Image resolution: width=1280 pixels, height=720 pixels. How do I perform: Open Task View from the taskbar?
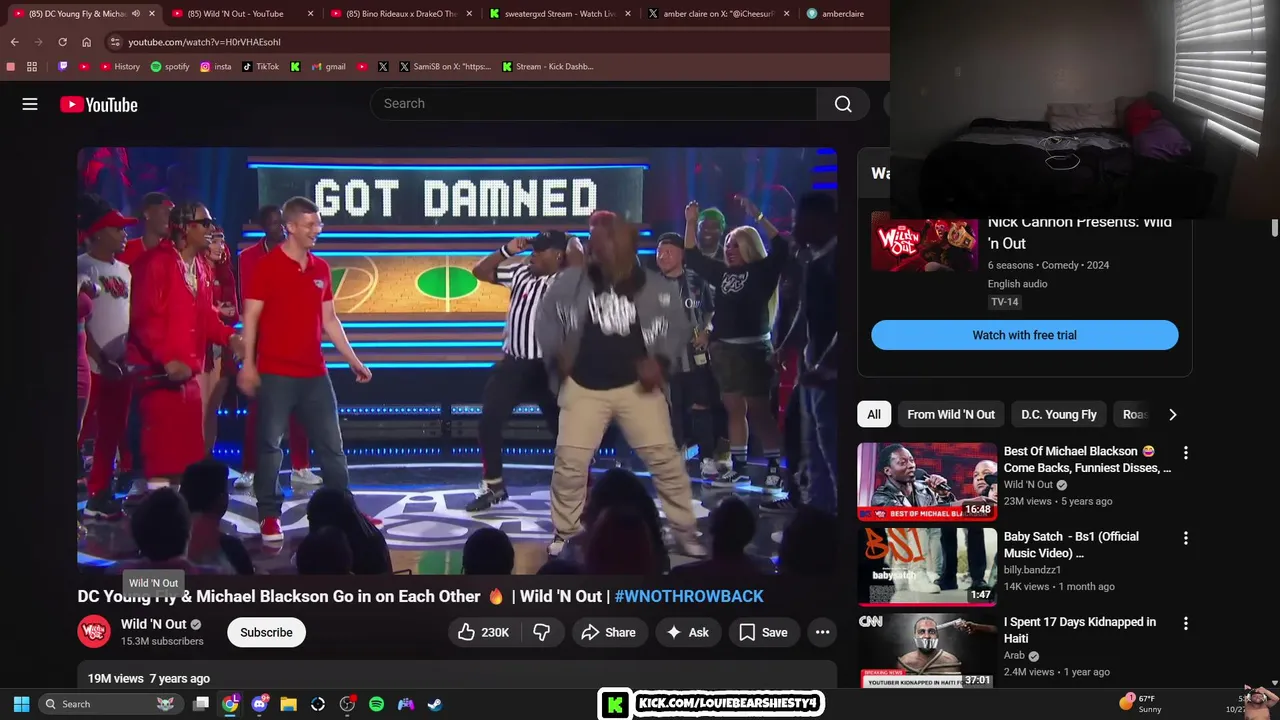(x=201, y=704)
